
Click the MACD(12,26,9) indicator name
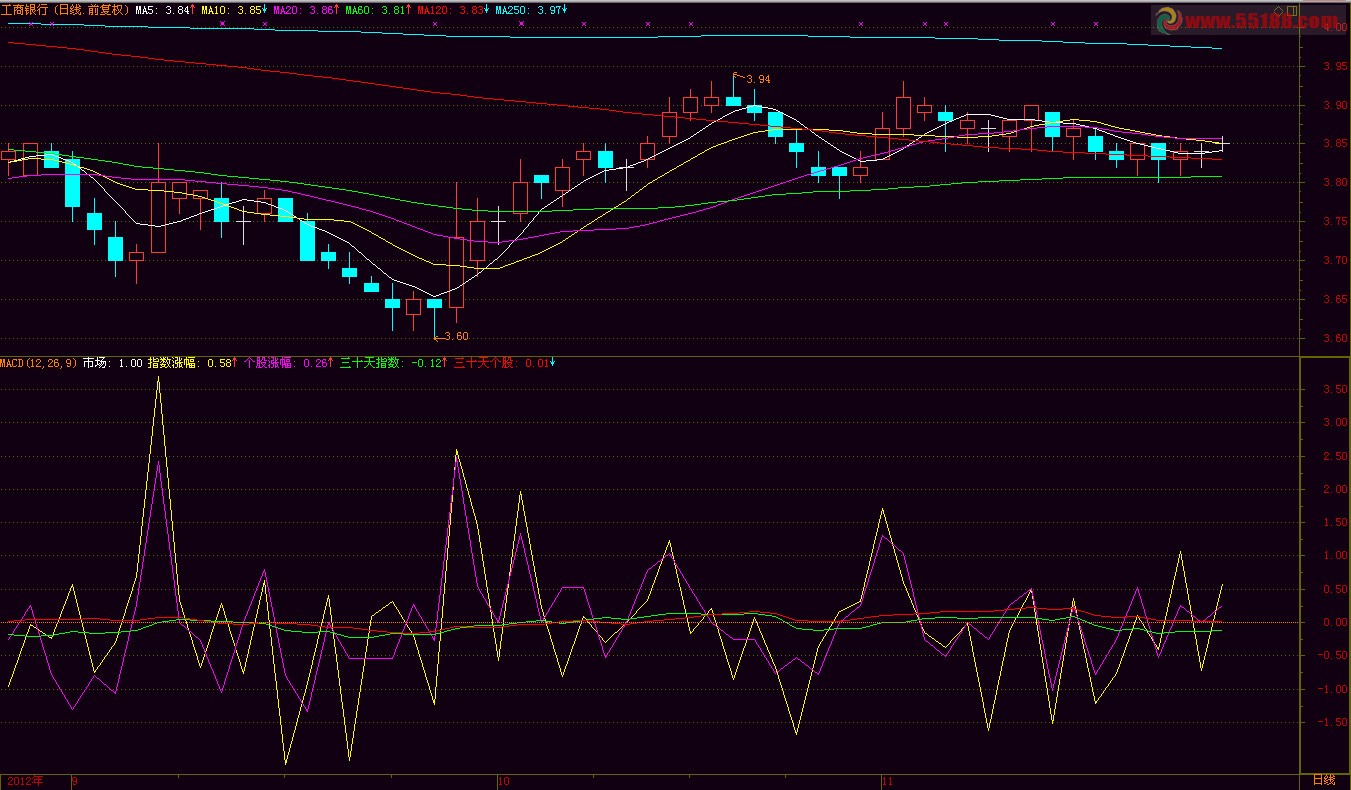click(x=39, y=363)
